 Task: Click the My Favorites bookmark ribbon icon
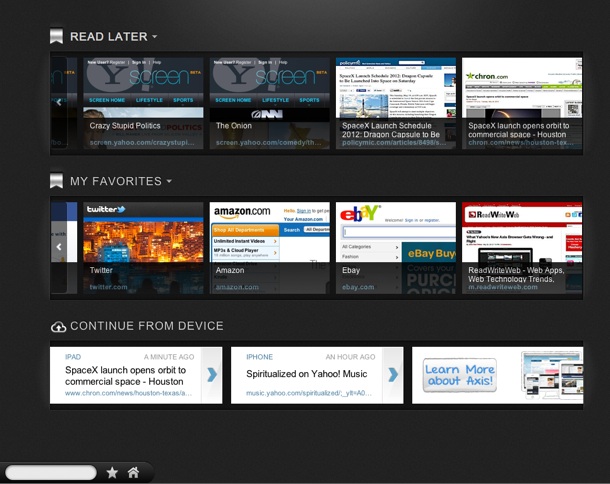56,181
